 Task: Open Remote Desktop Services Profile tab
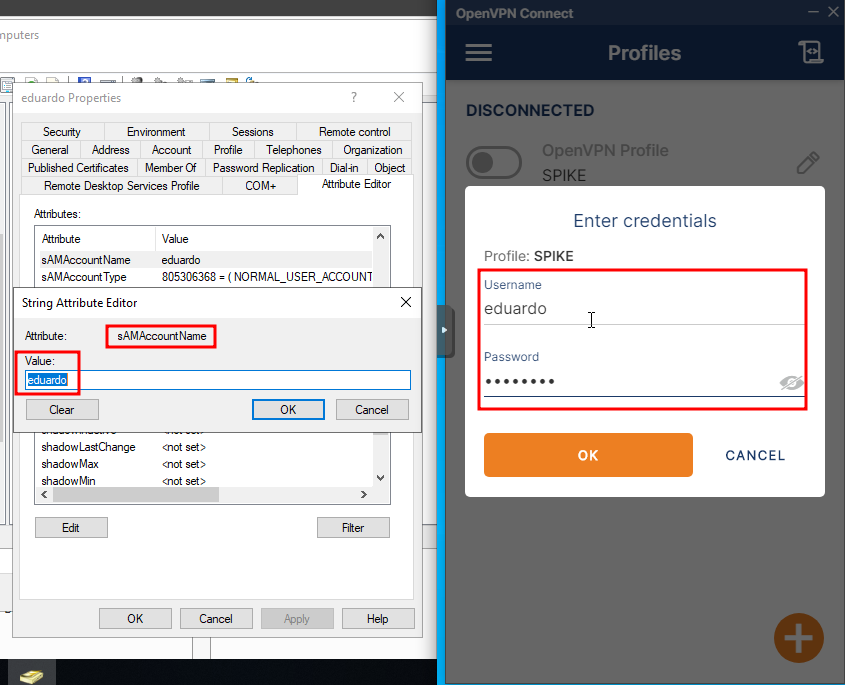(122, 186)
